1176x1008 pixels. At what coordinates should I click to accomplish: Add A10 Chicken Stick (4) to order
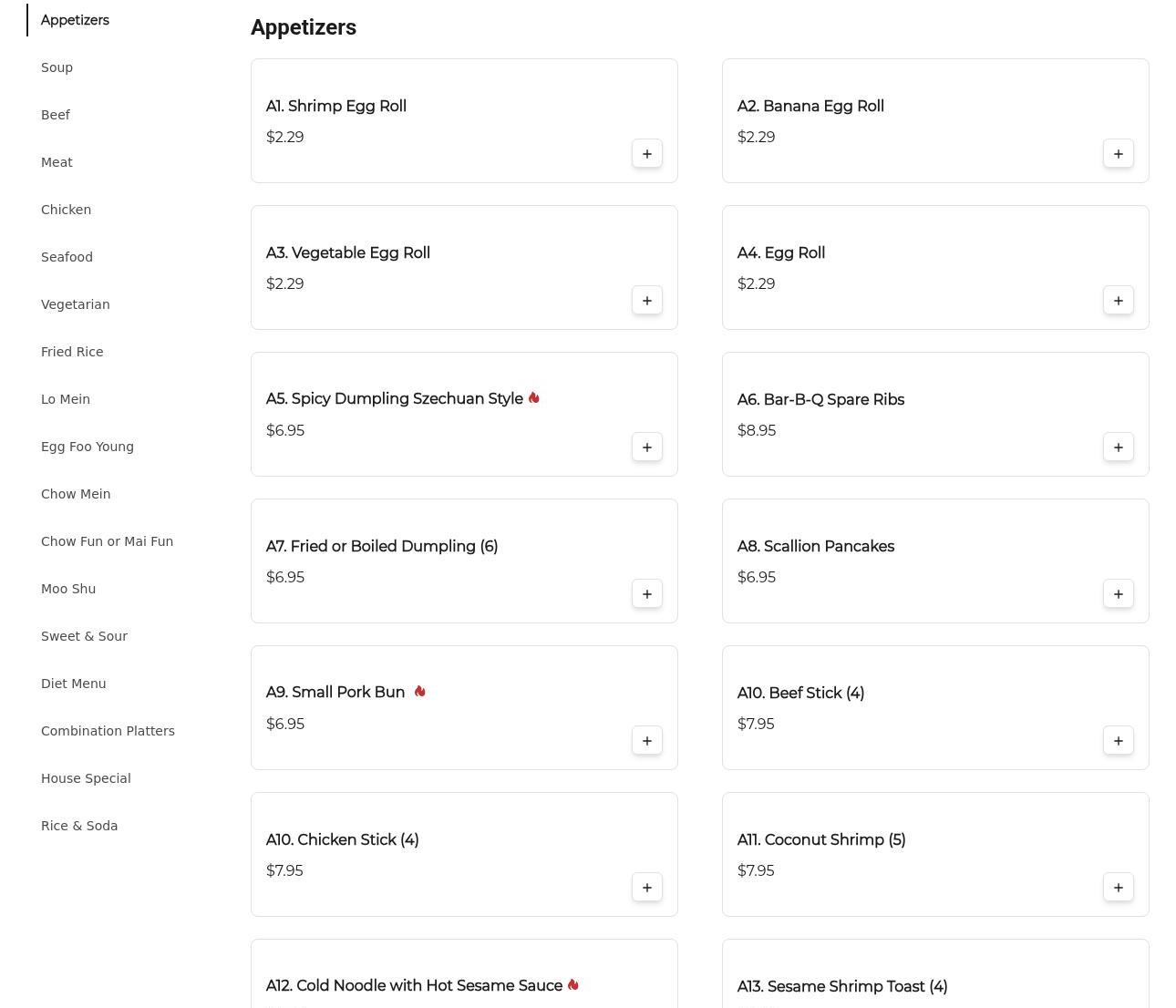tap(646, 888)
